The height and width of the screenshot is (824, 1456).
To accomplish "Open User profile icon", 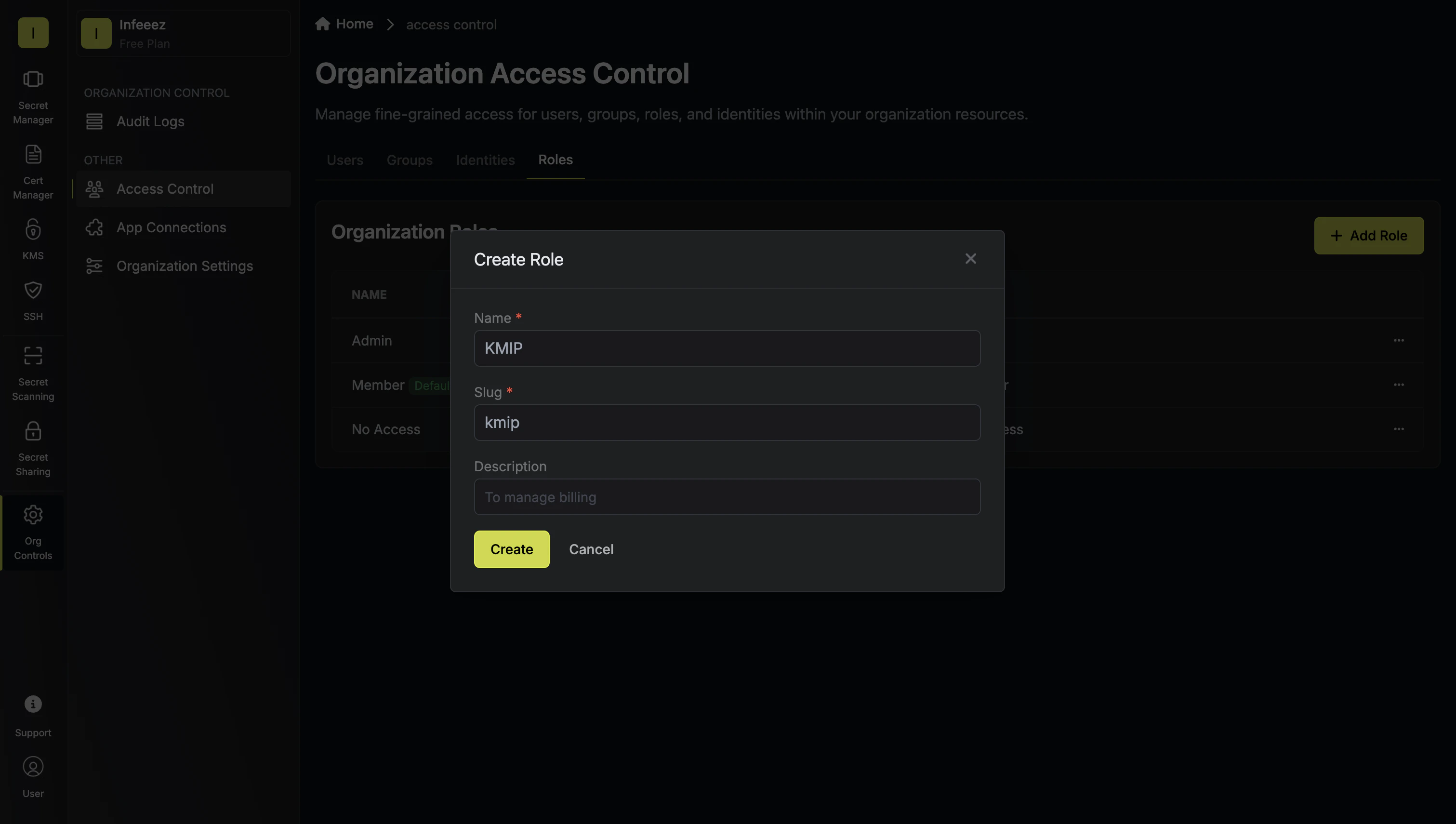I will 33,767.
